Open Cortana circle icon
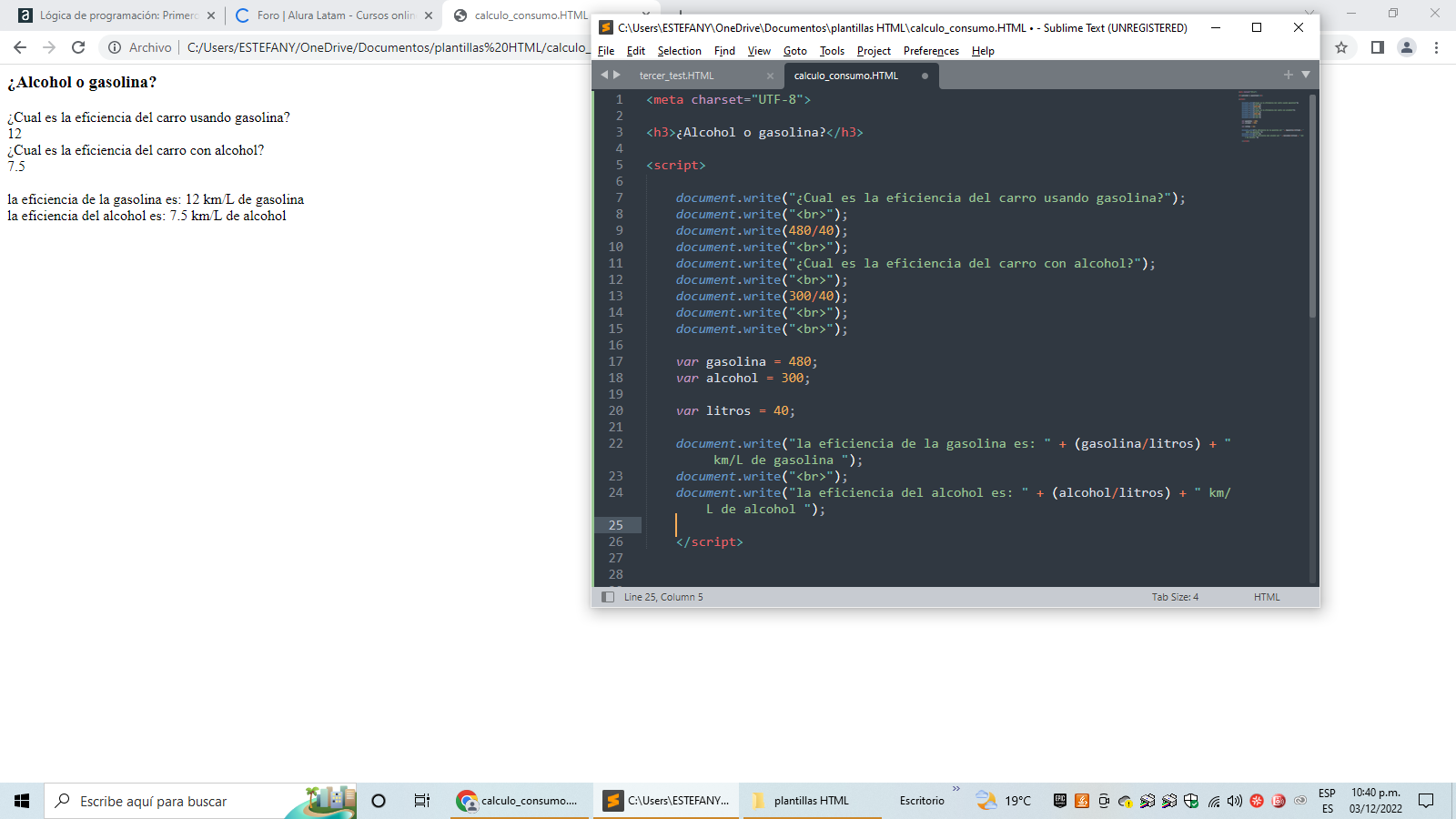This screenshot has height=819, width=1456. [x=379, y=801]
